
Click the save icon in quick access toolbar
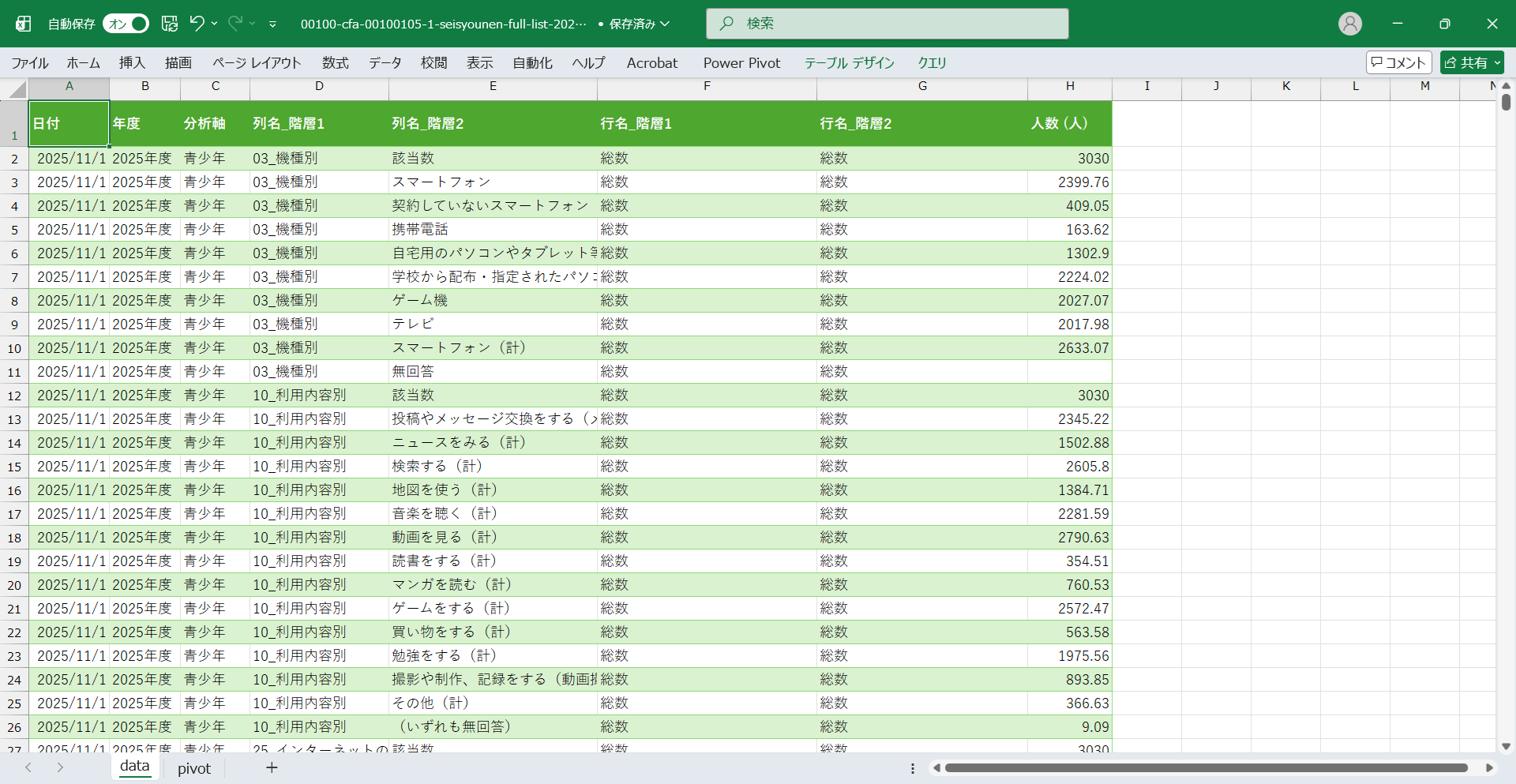[x=170, y=24]
